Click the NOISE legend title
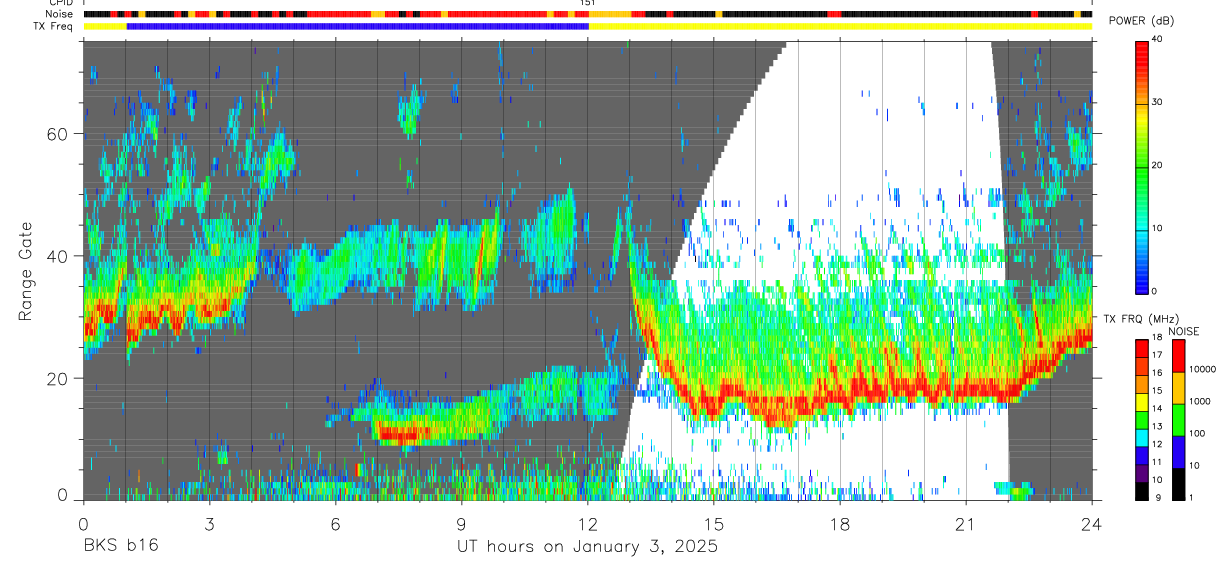 pyautogui.click(x=1186, y=332)
